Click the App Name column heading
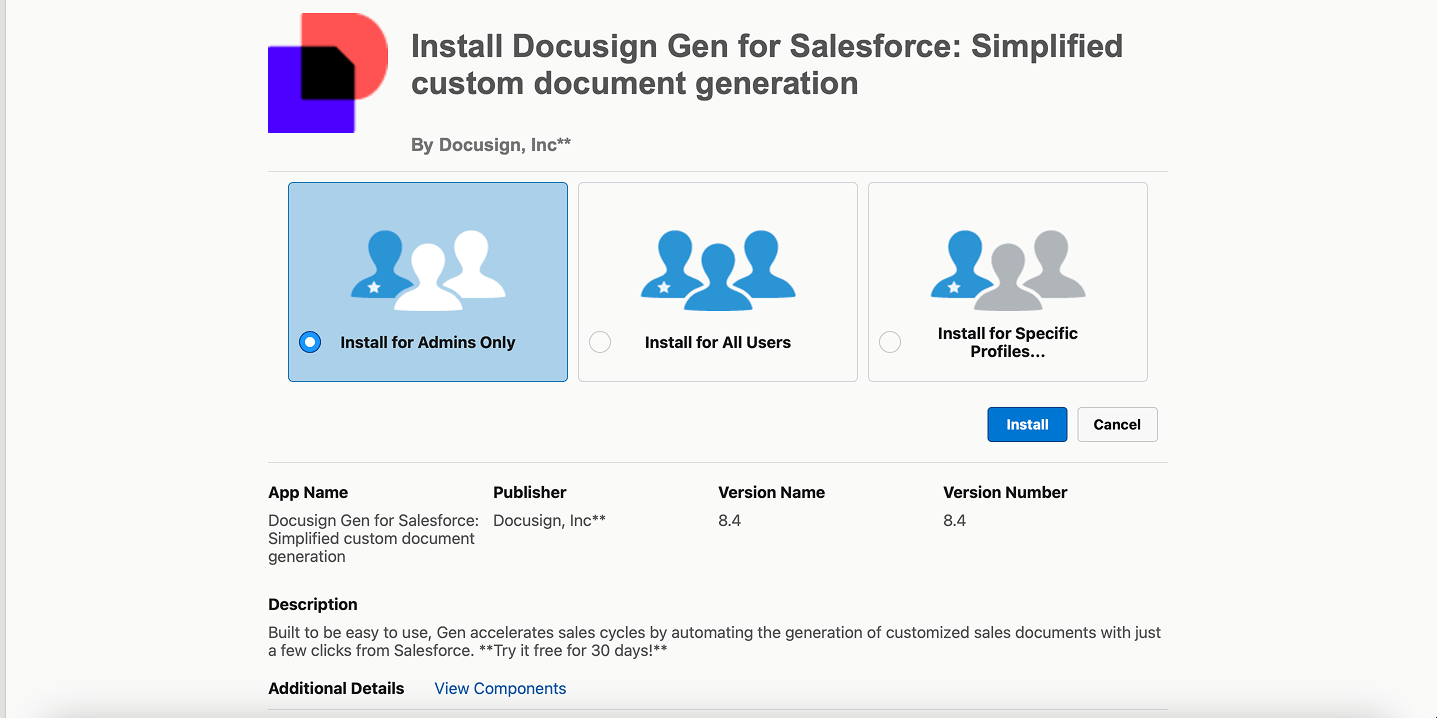Viewport: 1437px width, 718px height. click(308, 492)
